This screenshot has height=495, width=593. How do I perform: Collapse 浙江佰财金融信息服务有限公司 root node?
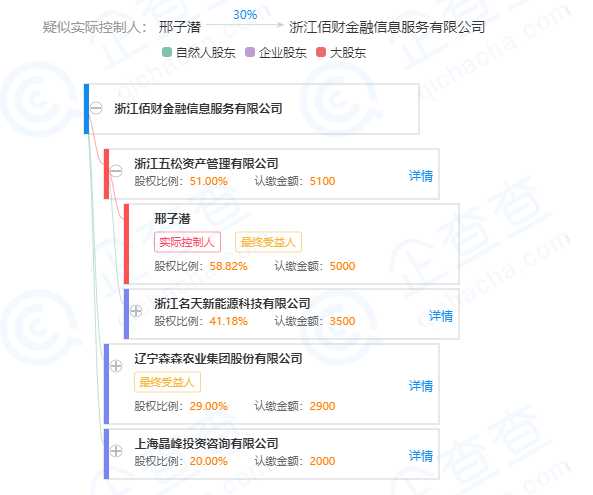point(96,109)
